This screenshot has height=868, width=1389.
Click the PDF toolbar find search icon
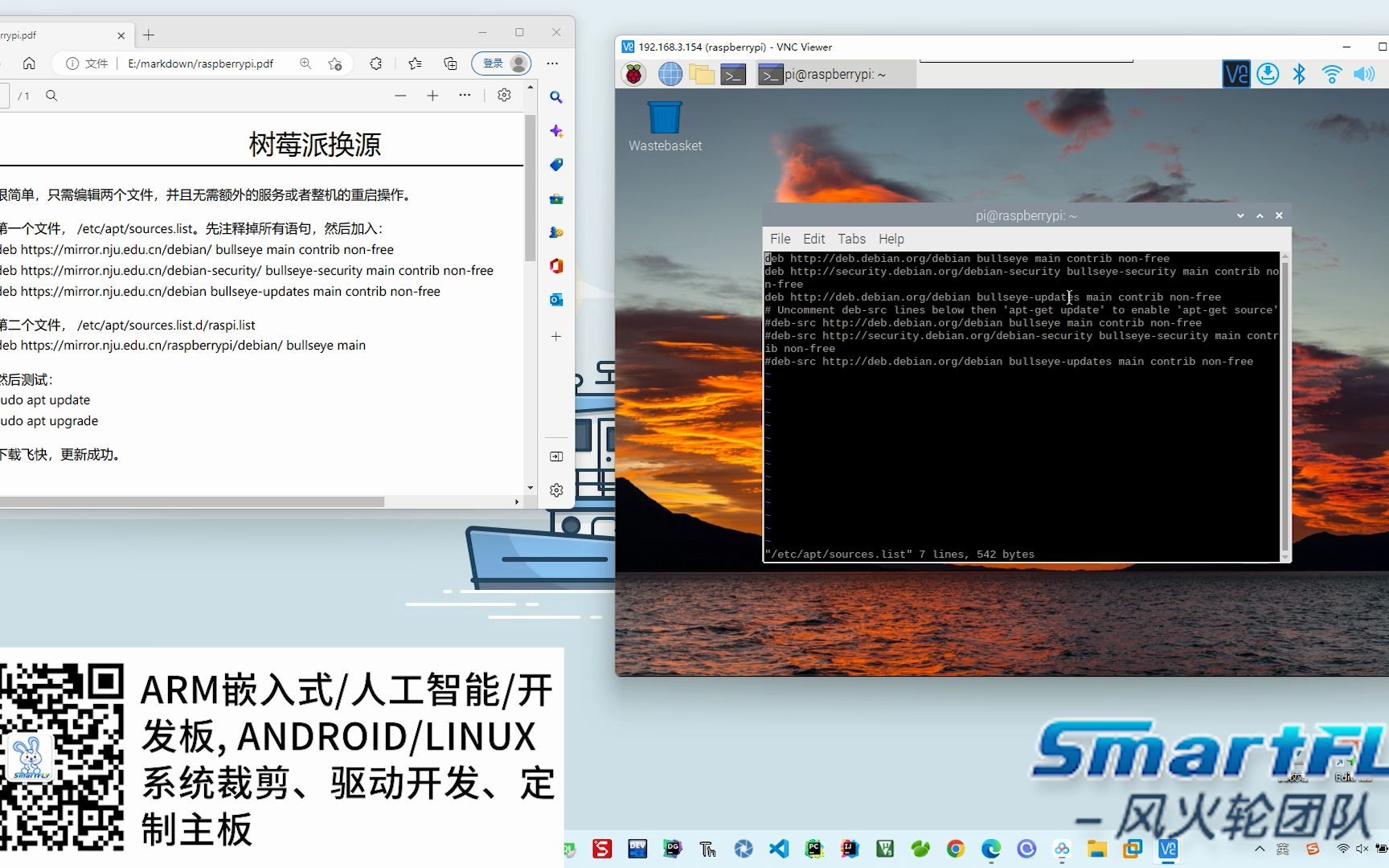[x=51, y=96]
